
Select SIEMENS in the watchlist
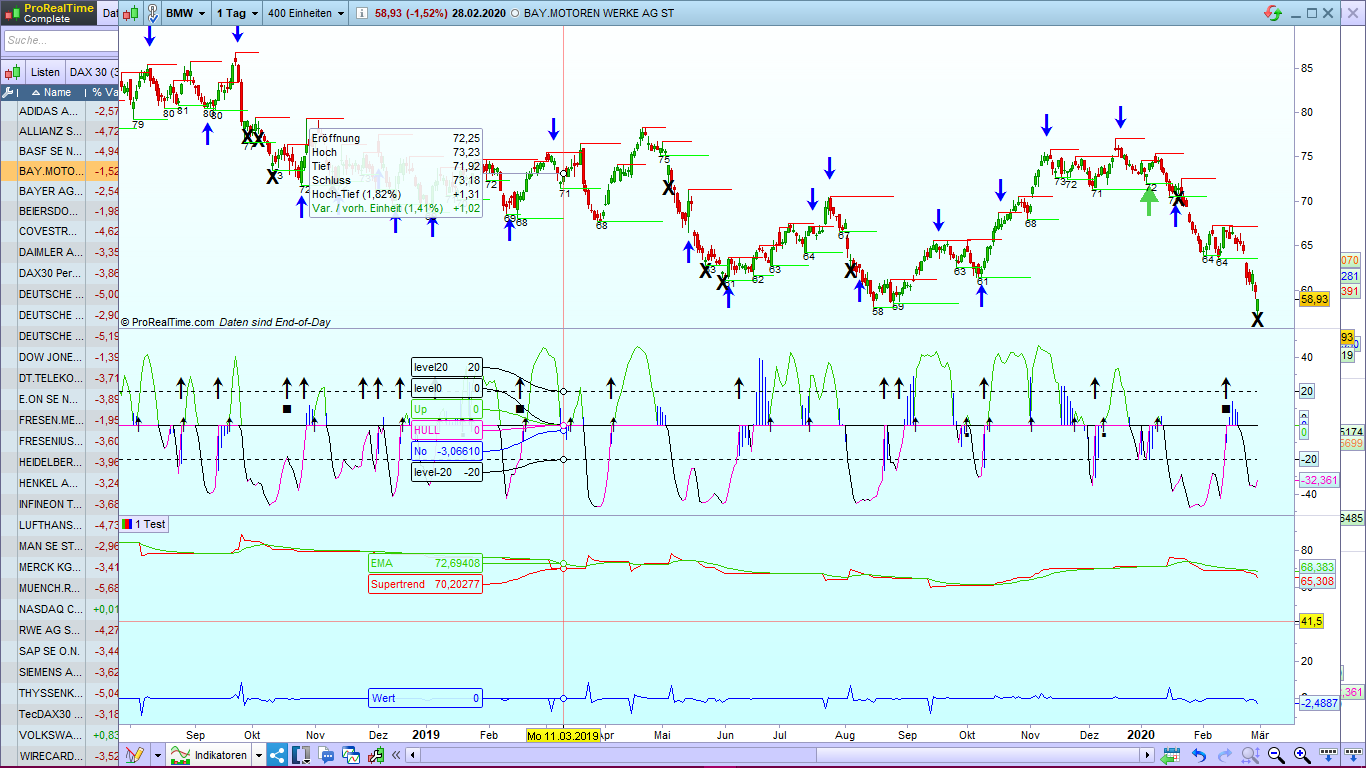coord(60,672)
